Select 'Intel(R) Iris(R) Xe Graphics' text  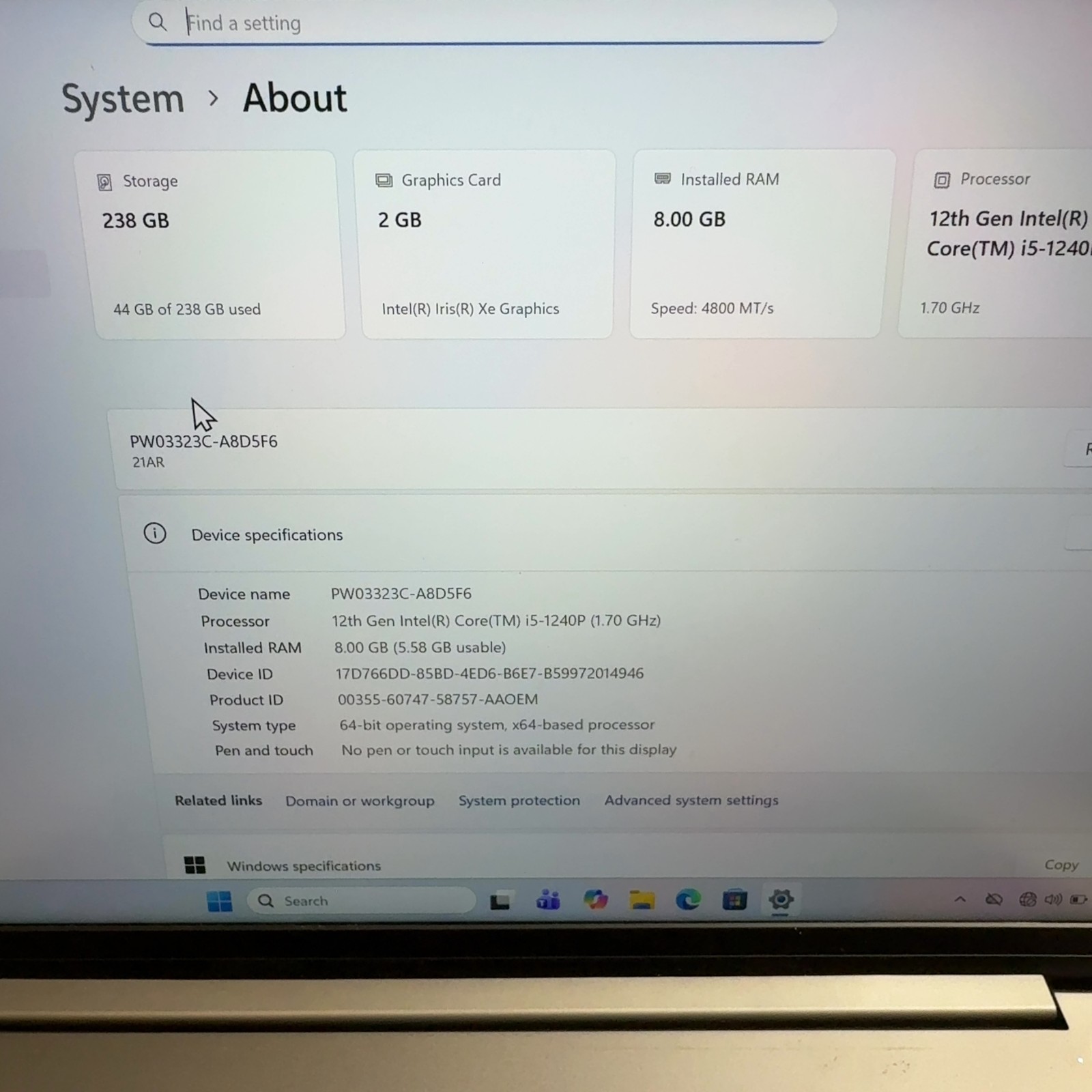pos(470,308)
